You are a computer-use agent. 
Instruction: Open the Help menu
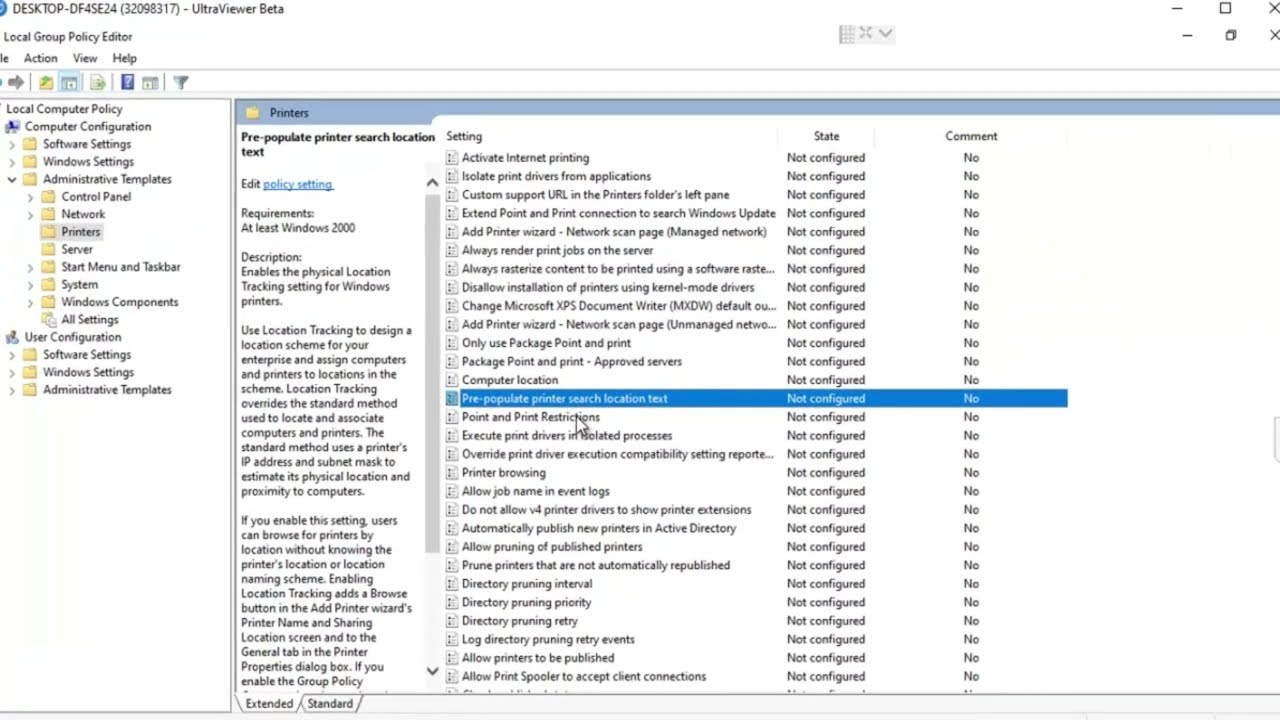(125, 59)
